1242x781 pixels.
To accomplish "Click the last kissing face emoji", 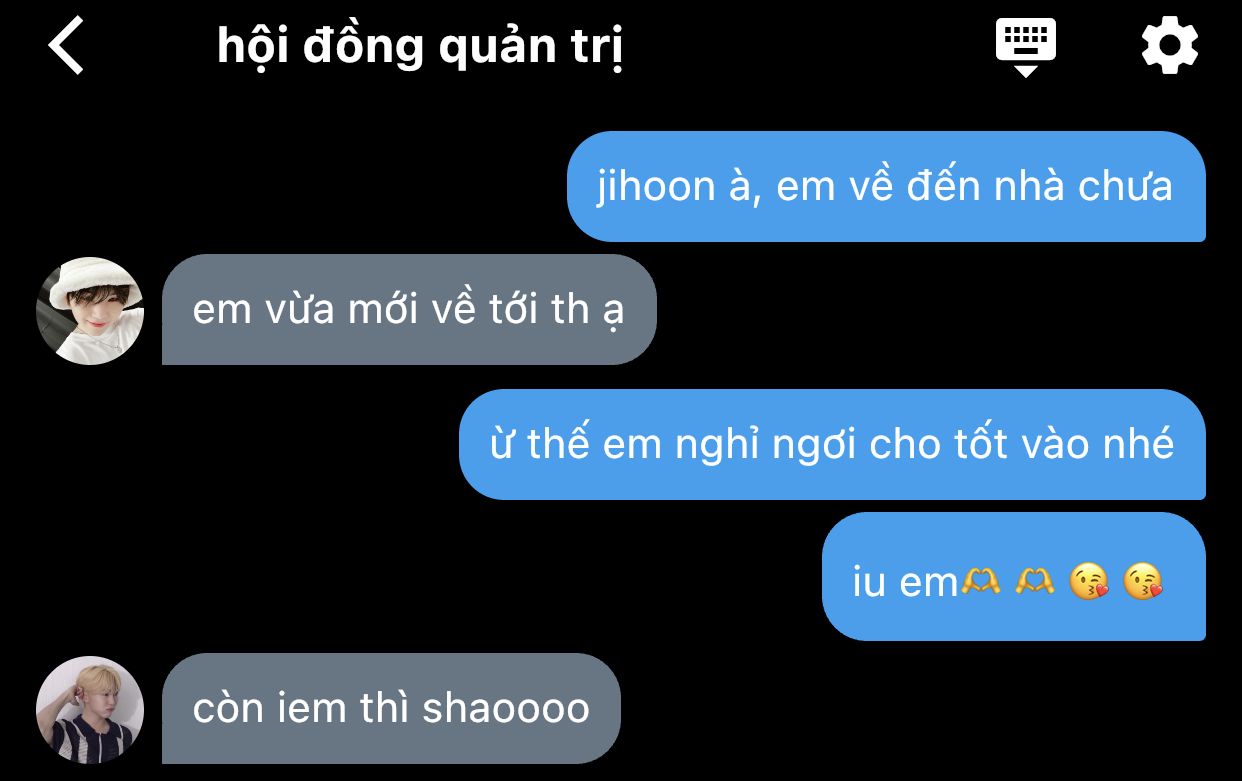I will click(x=1143, y=581).
